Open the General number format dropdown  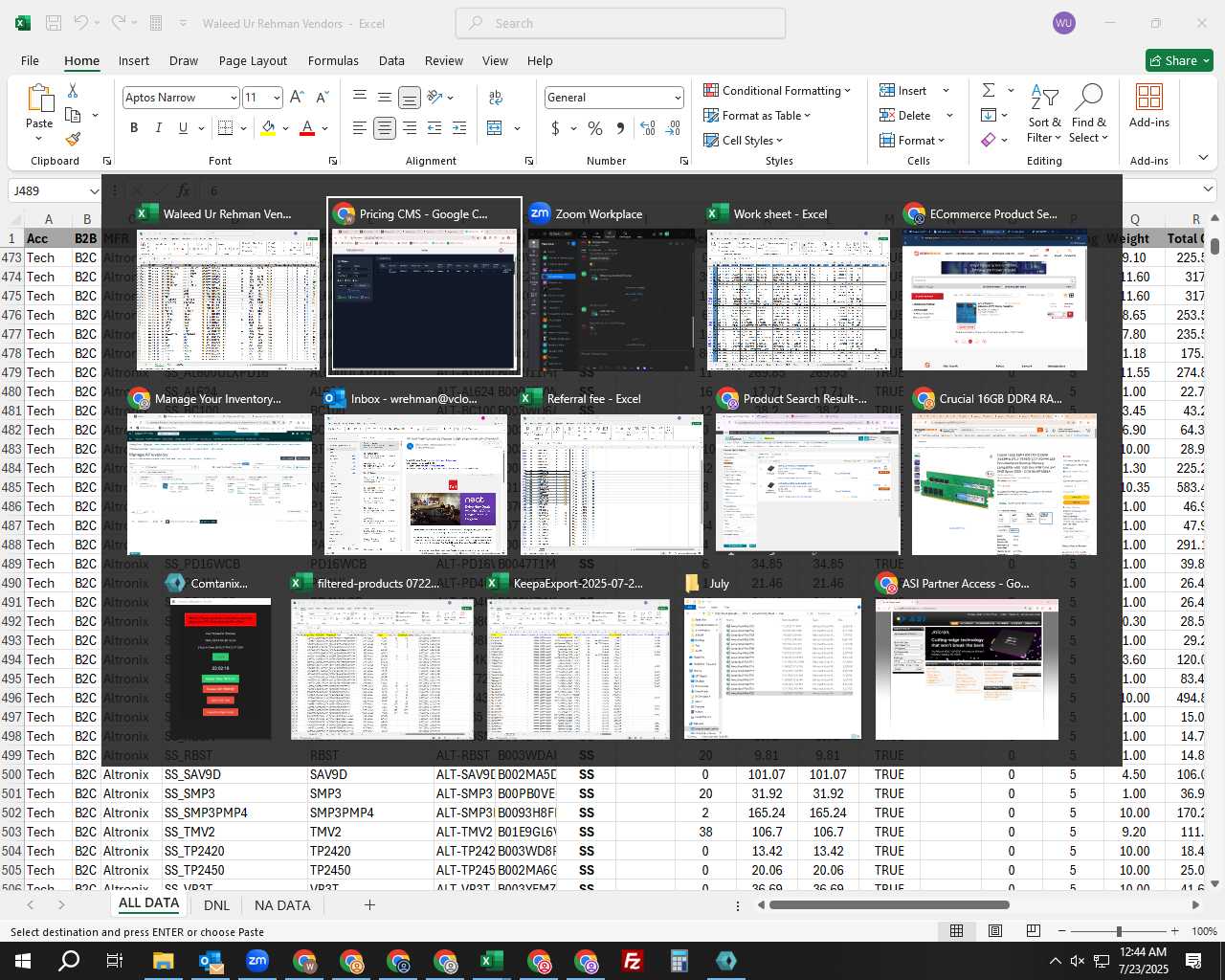pos(678,98)
